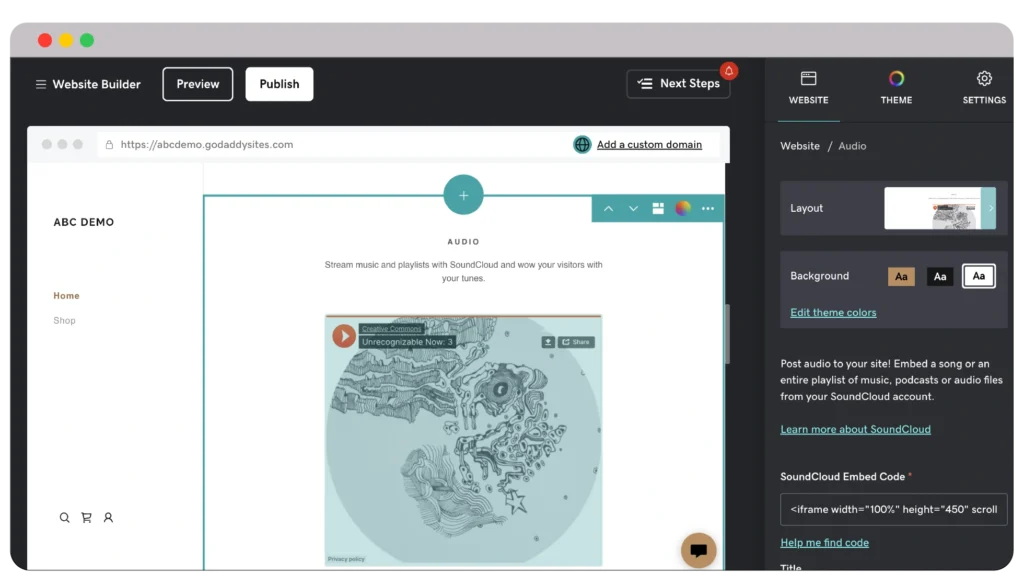
Task: Click the shopping cart icon
Action: pos(86,517)
